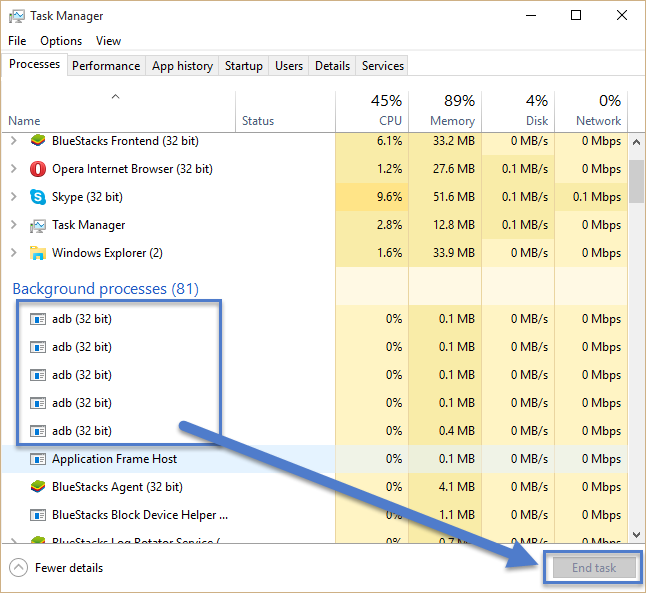Screen dimensions: 646x593
Task: Open the Options menu
Action: (x=61, y=41)
